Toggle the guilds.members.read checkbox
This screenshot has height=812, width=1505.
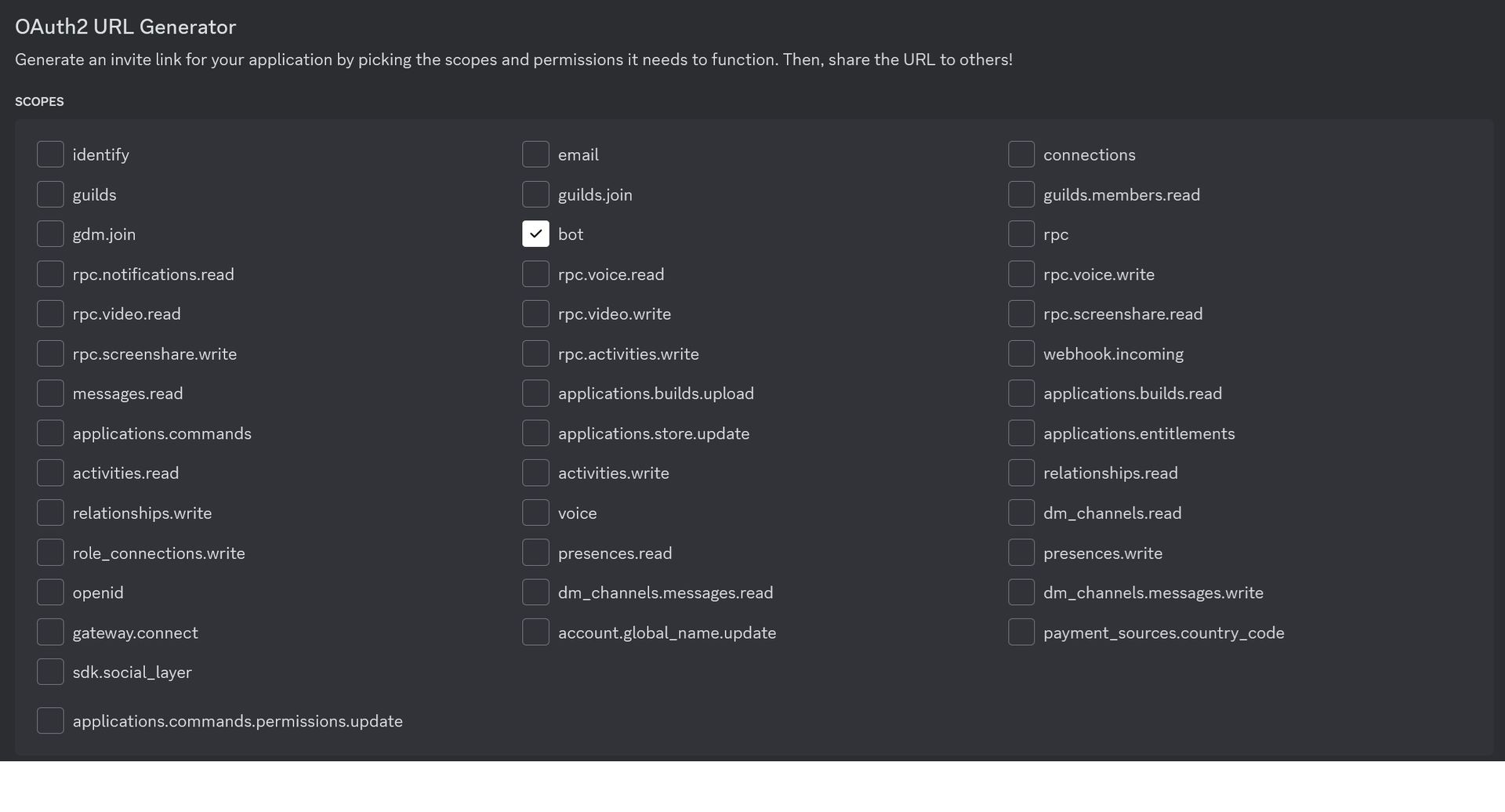(1021, 194)
